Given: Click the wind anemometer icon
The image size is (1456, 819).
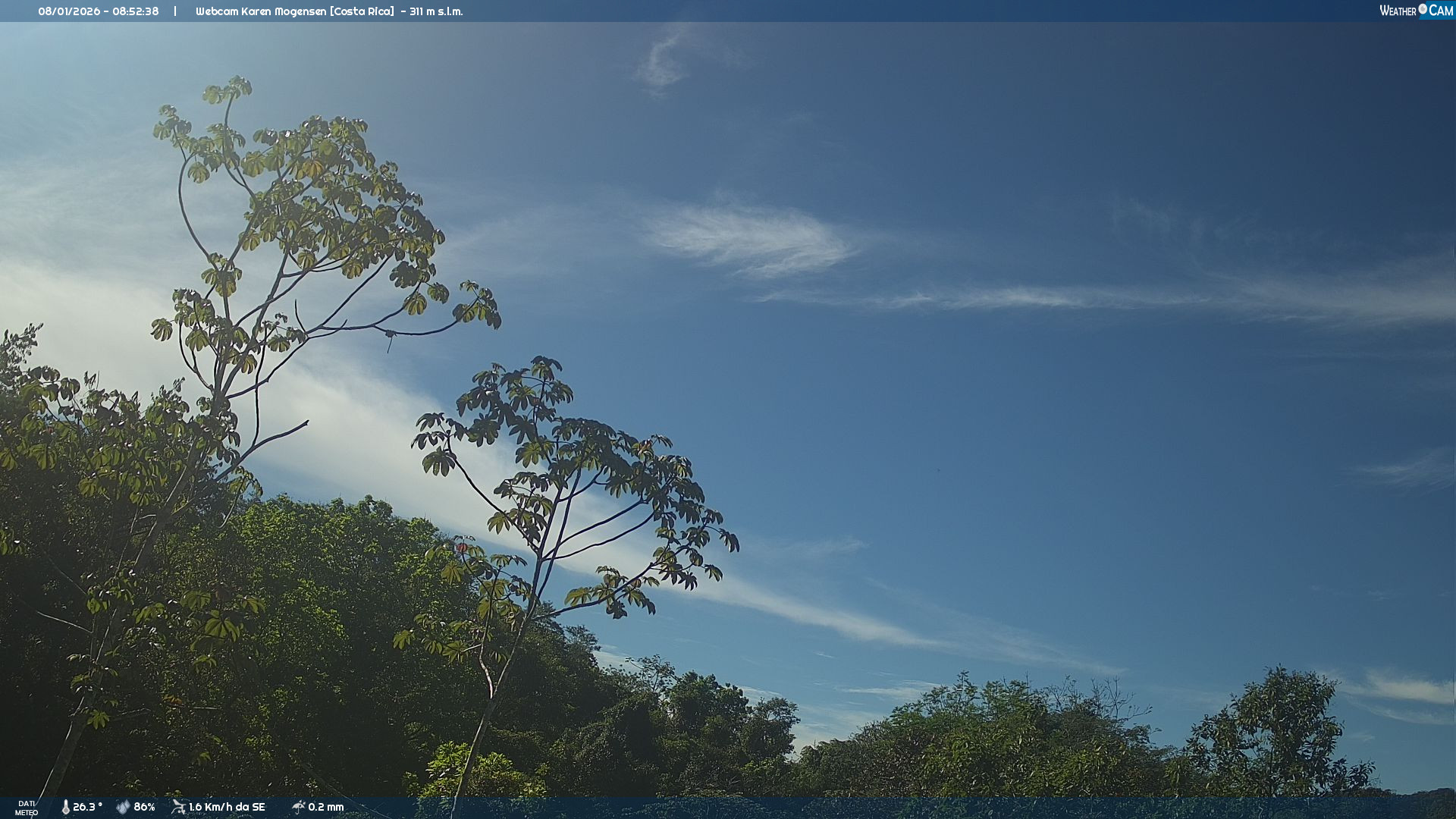Looking at the screenshot, I should 178,807.
